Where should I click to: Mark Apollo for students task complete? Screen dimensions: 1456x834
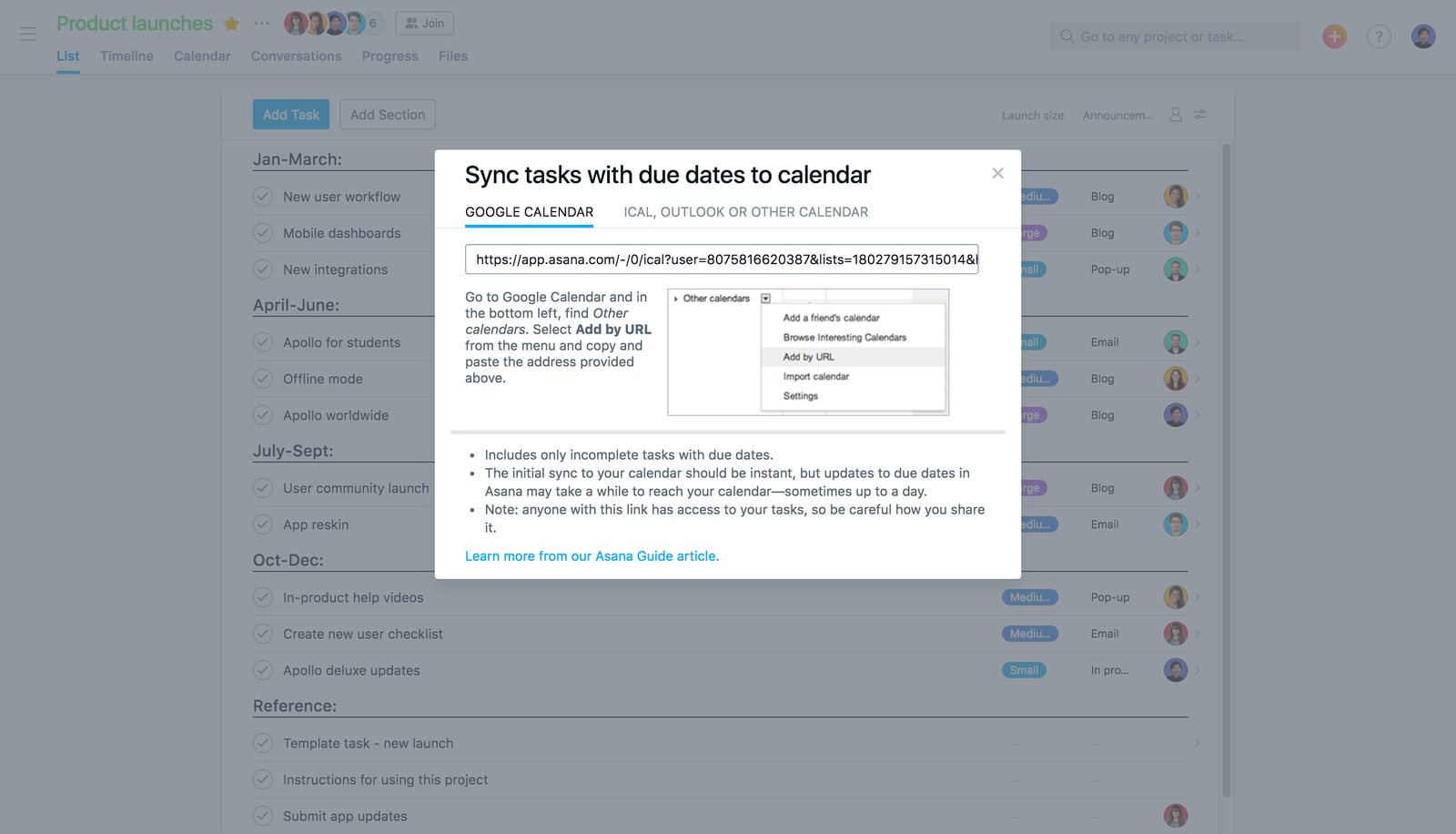point(263,342)
